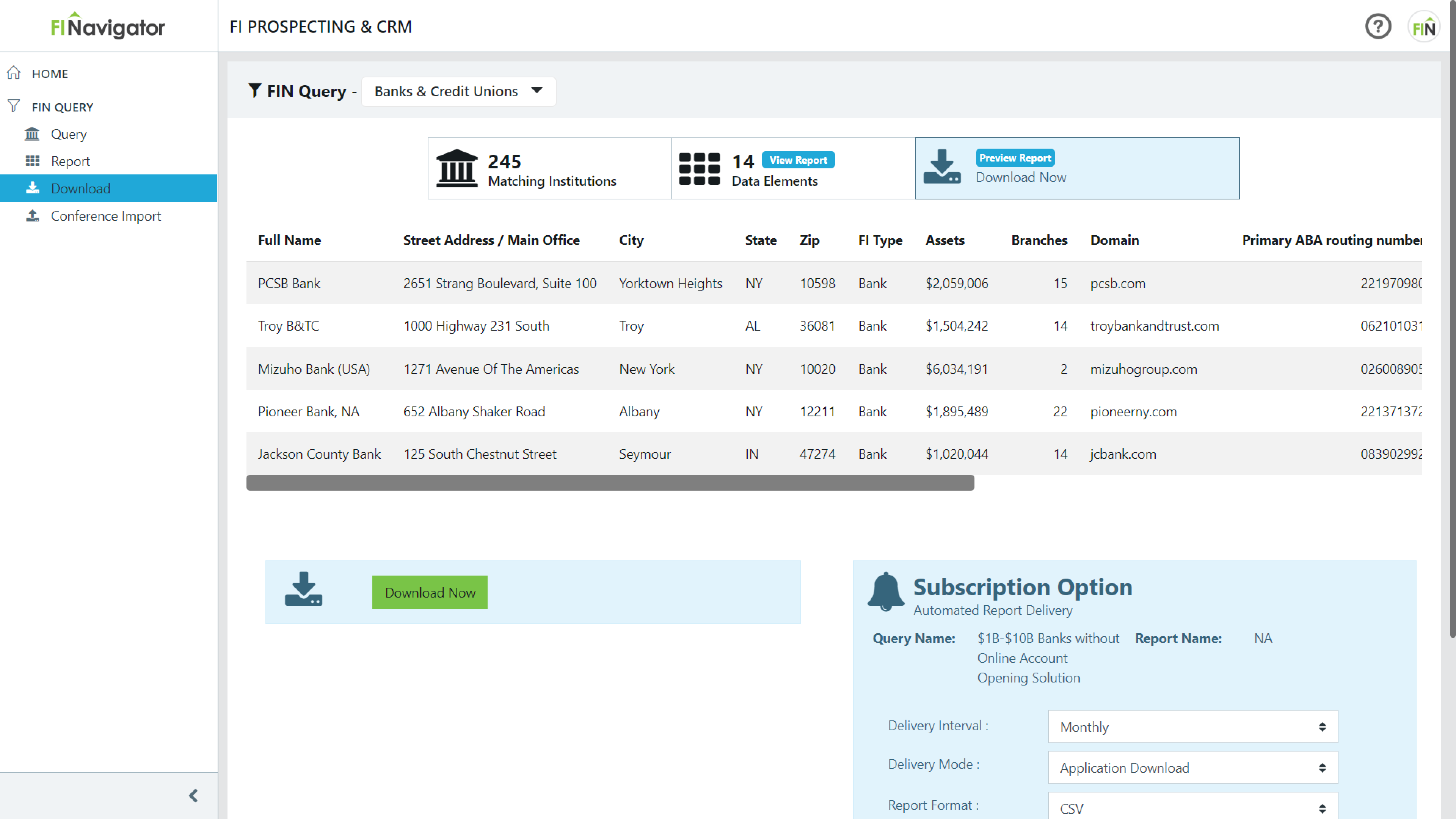Click the green Download Now button
This screenshot has height=819, width=1456.
pyautogui.click(x=430, y=592)
